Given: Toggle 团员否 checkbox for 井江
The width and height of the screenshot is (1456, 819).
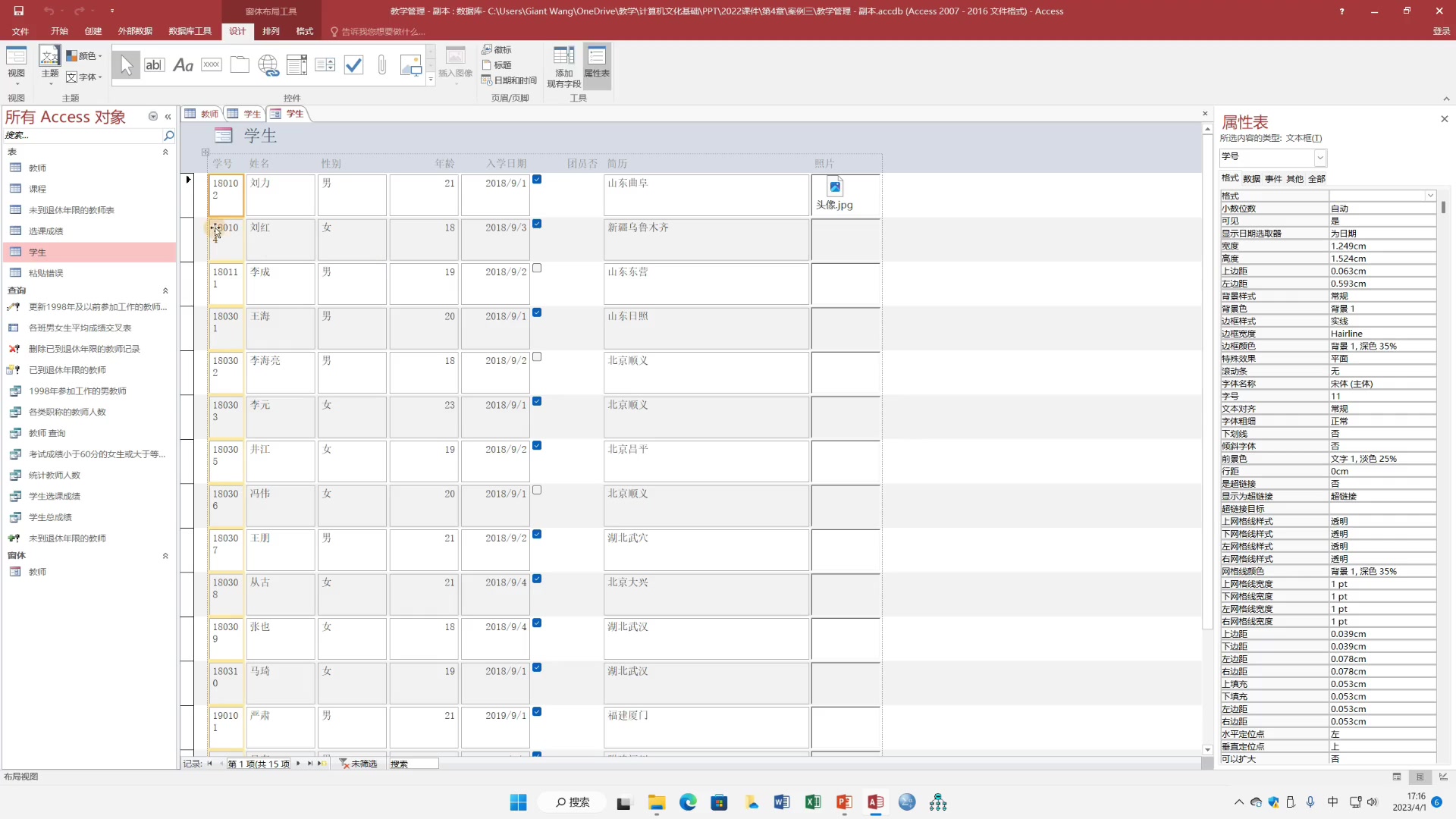Looking at the screenshot, I should [537, 446].
